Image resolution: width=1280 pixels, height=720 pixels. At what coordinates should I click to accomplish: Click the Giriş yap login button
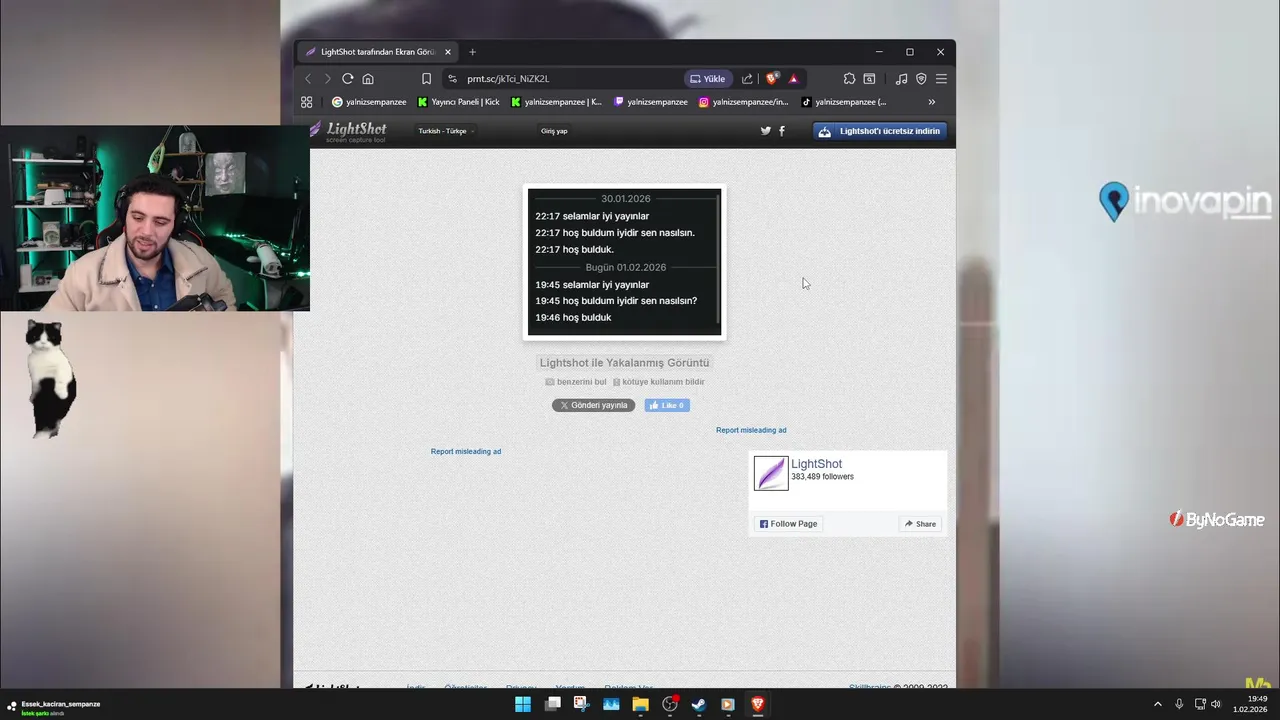554,131
